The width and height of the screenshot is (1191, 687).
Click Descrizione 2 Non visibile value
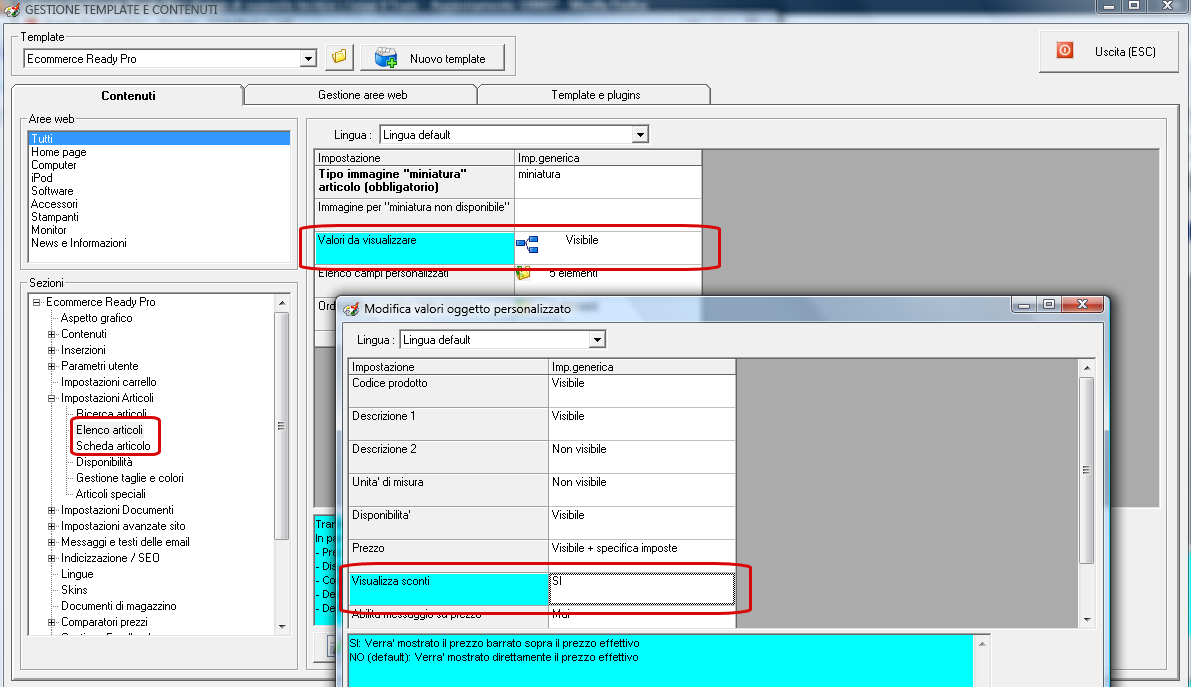(x=642, y=457)
